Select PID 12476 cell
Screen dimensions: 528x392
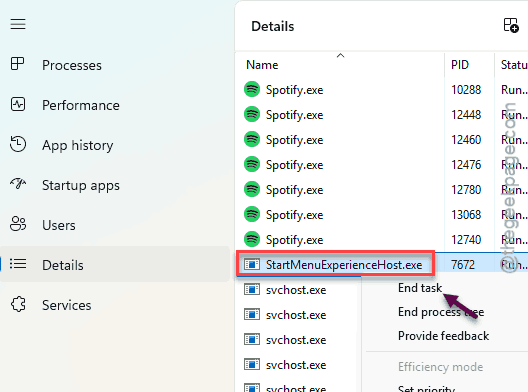point(466,165)
